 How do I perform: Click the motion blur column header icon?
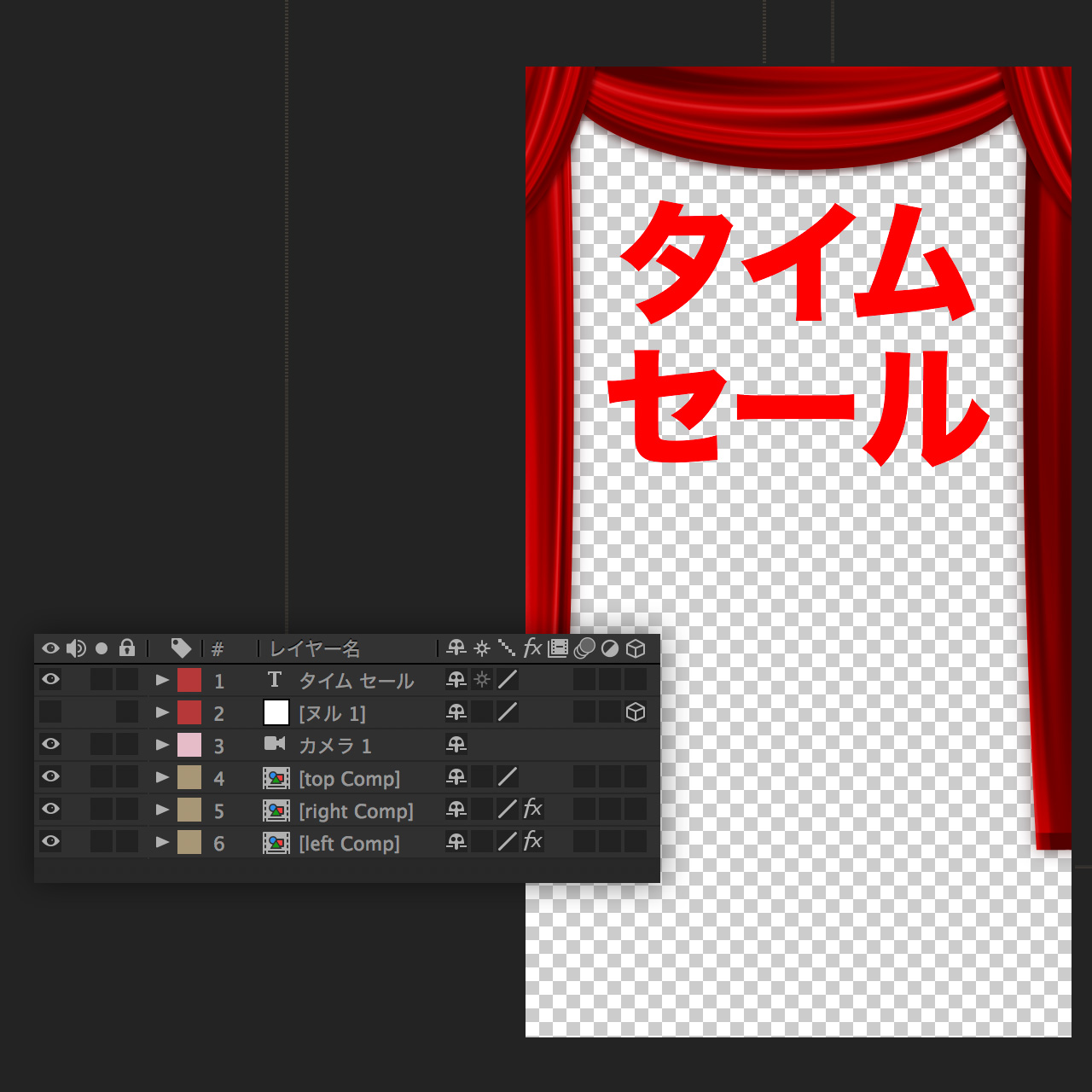coord(584,648)
